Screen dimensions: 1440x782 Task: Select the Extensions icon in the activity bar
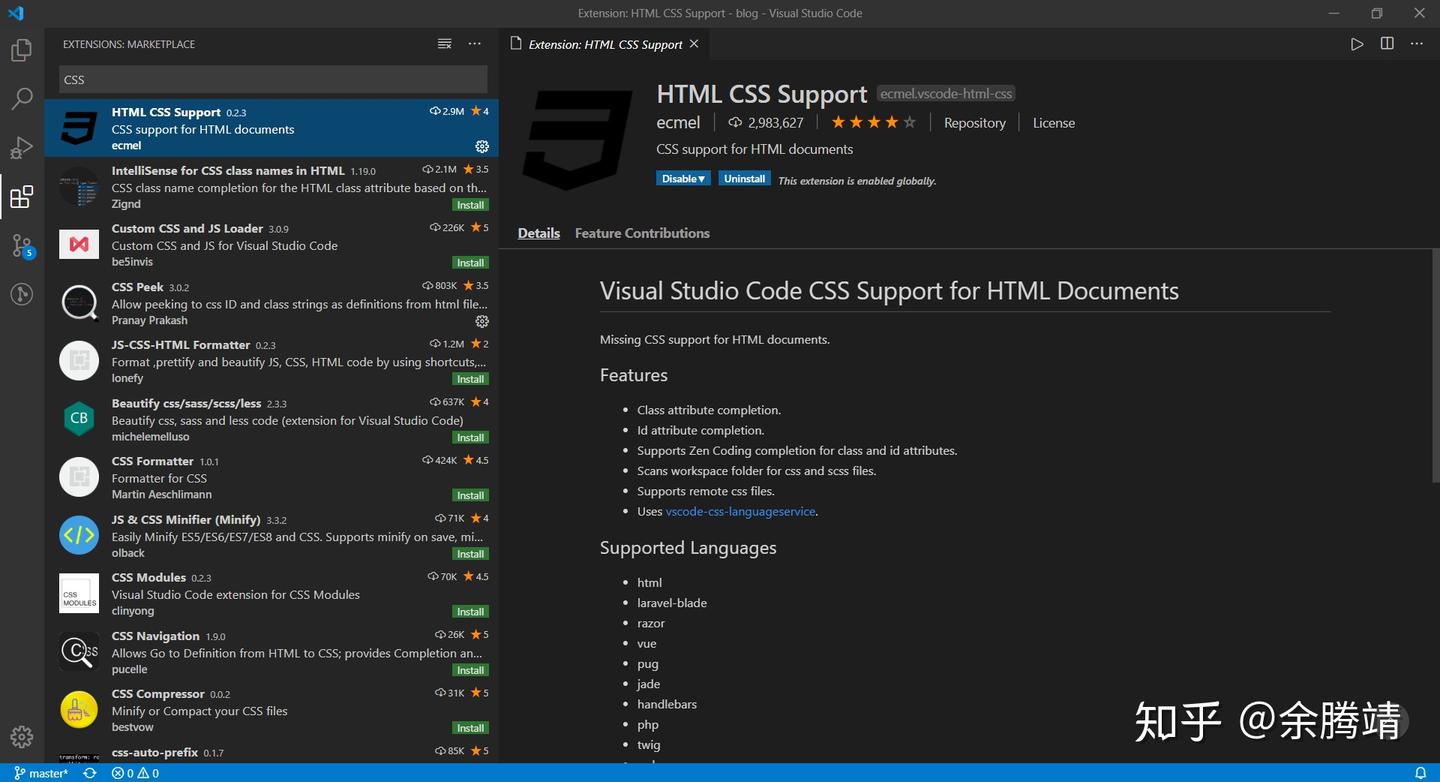click(x=21, y=196)
